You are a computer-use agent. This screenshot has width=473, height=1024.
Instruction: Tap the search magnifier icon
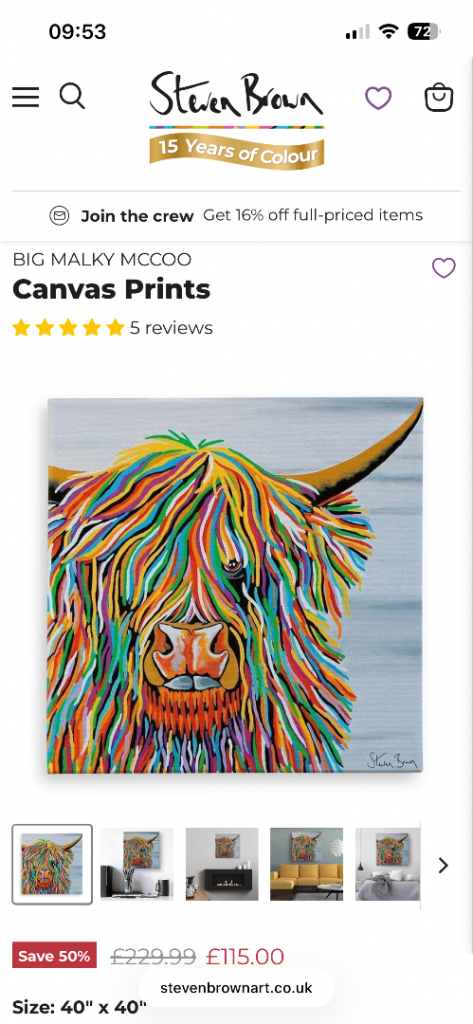click(x=72, y=97)
